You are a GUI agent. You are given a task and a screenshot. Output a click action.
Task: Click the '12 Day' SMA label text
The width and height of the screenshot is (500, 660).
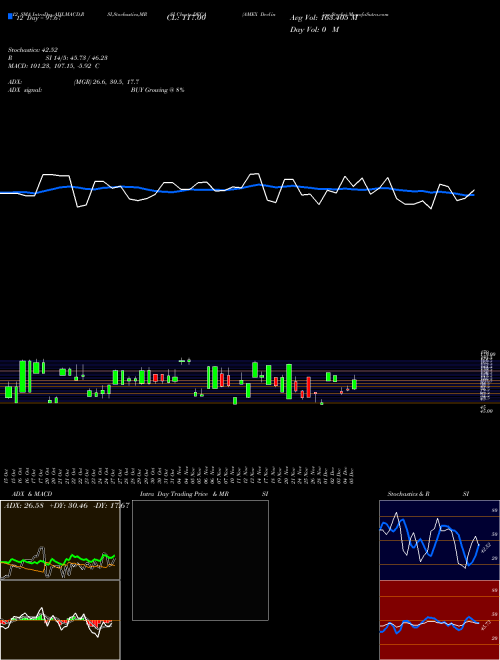(x=38, y=18)
